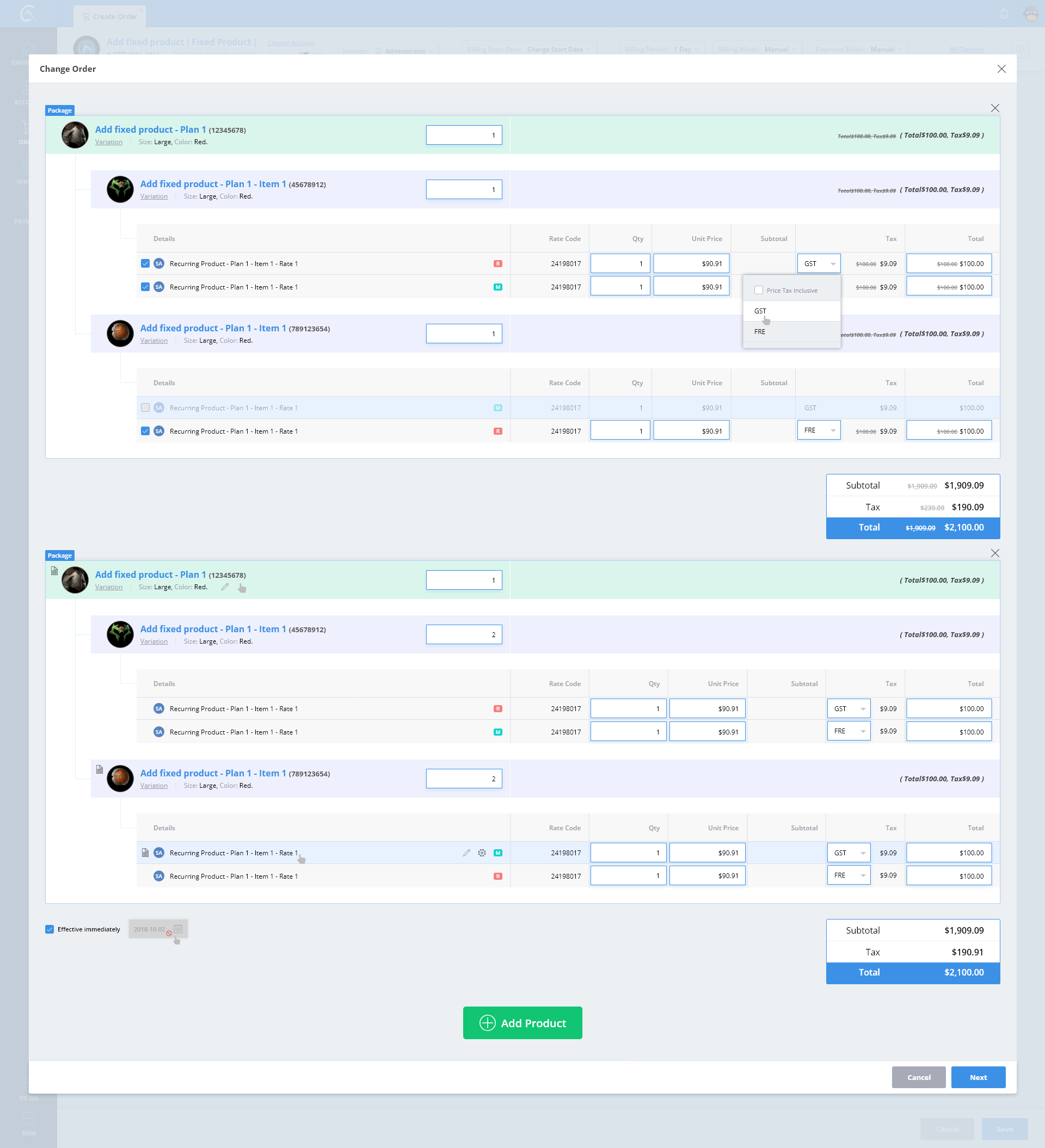Select FRE option from tax dropdown list
Image resolution: width=1045 pixels, height=1148 pixels.
pyautogui.click(x=760, y=331)
